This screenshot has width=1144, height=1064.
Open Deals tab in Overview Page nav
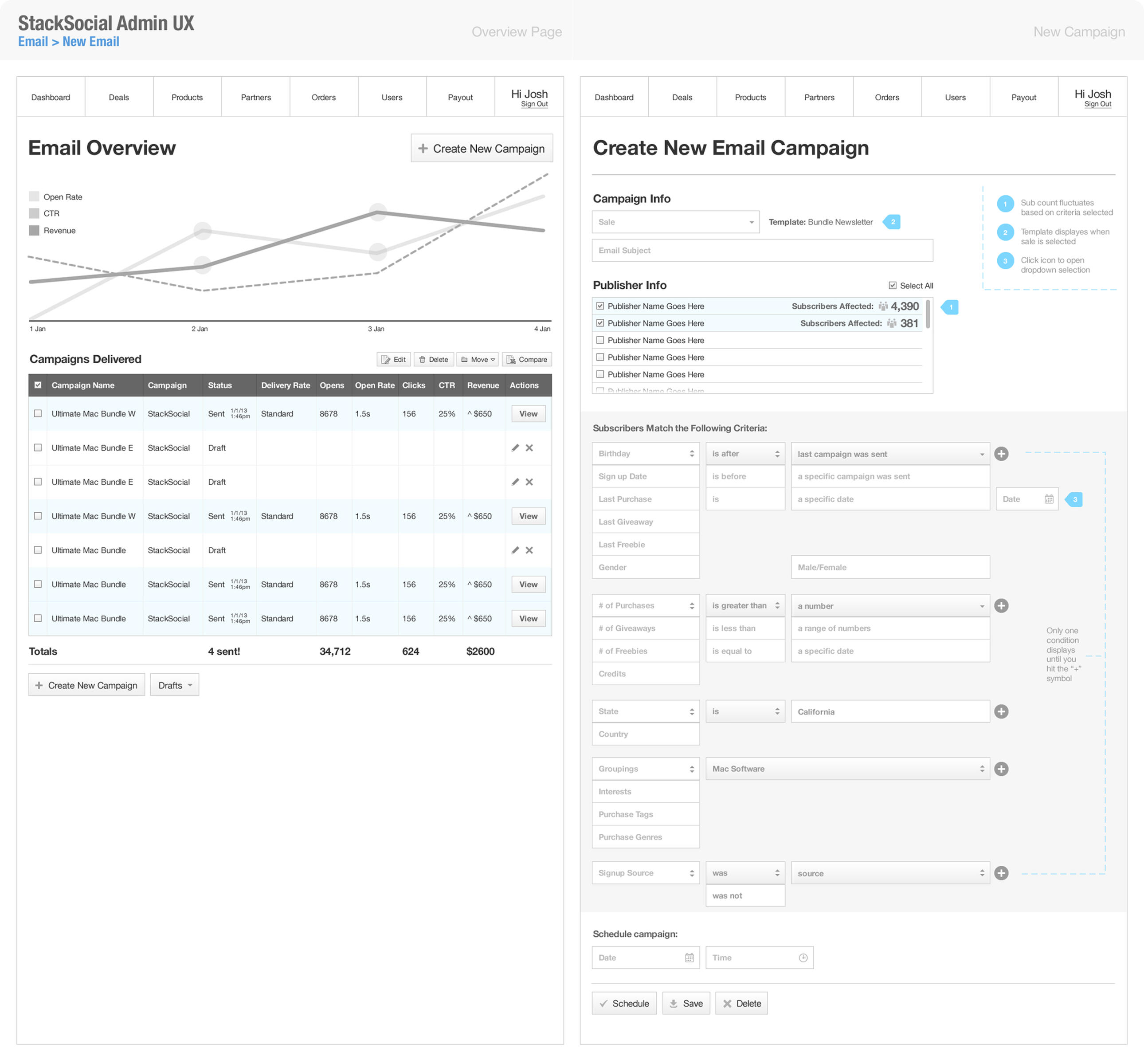click(119, 97)
